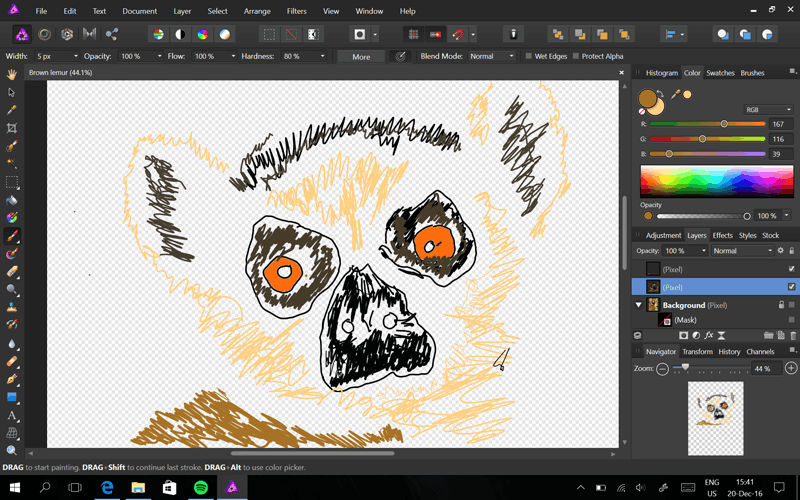Click the color picker eyedropper icon
The width and height of the screenshot is (800, 500).
(x=676, y=94)
